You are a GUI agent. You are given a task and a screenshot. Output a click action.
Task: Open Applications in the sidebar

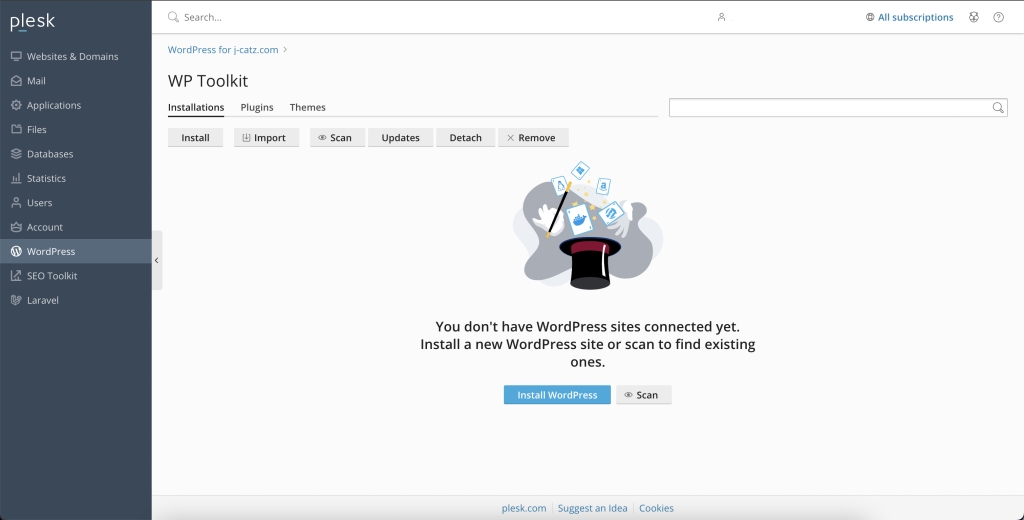coord(76,105)
